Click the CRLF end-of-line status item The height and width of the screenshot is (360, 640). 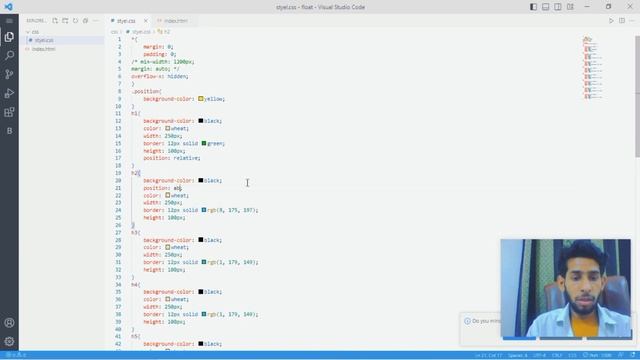pos(557,356)
